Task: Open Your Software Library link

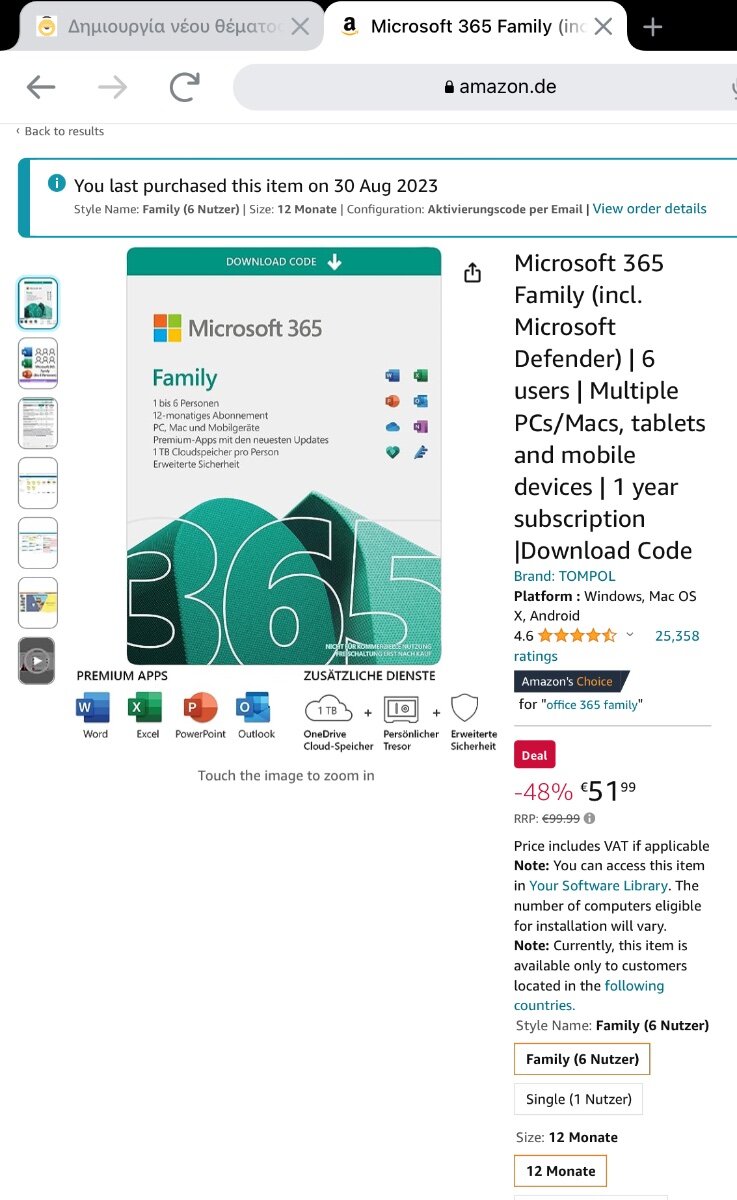Action: tap(598, 885)
